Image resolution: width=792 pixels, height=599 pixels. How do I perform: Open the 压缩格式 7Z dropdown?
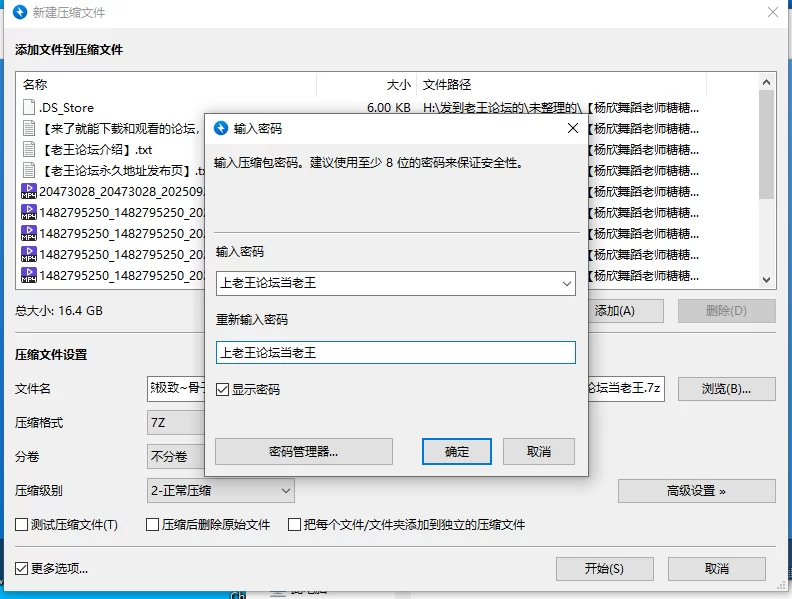(176, 422)
